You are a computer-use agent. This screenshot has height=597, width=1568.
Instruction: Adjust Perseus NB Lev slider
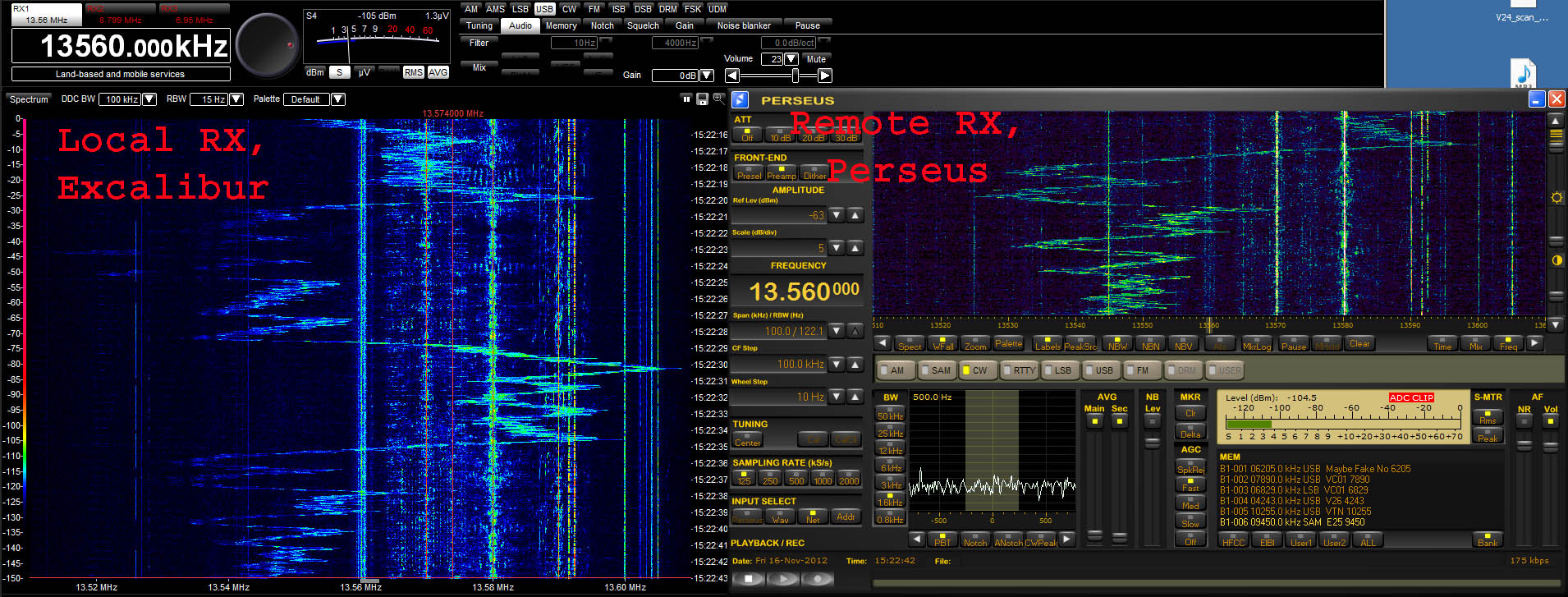[x=1153, y=443]
